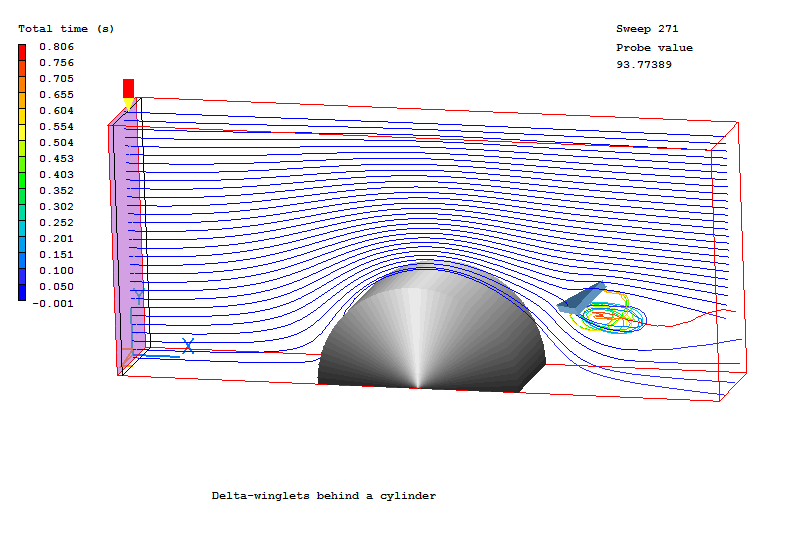Click the "Sweep 271" text

click(647, 29)
